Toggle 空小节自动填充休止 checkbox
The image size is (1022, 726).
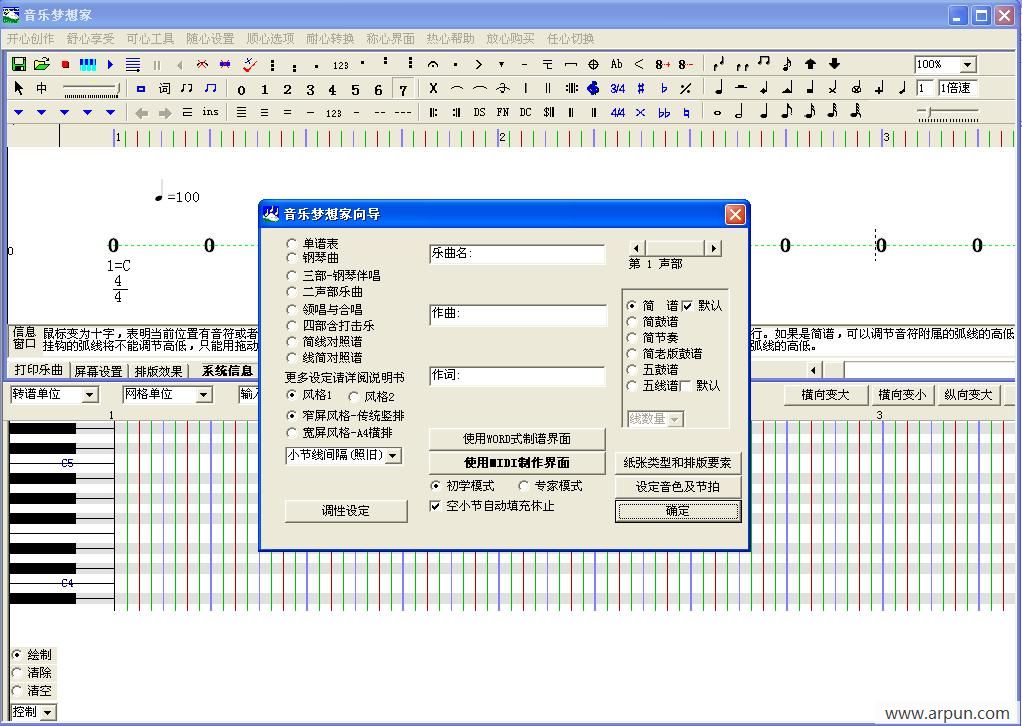[435, 506]
